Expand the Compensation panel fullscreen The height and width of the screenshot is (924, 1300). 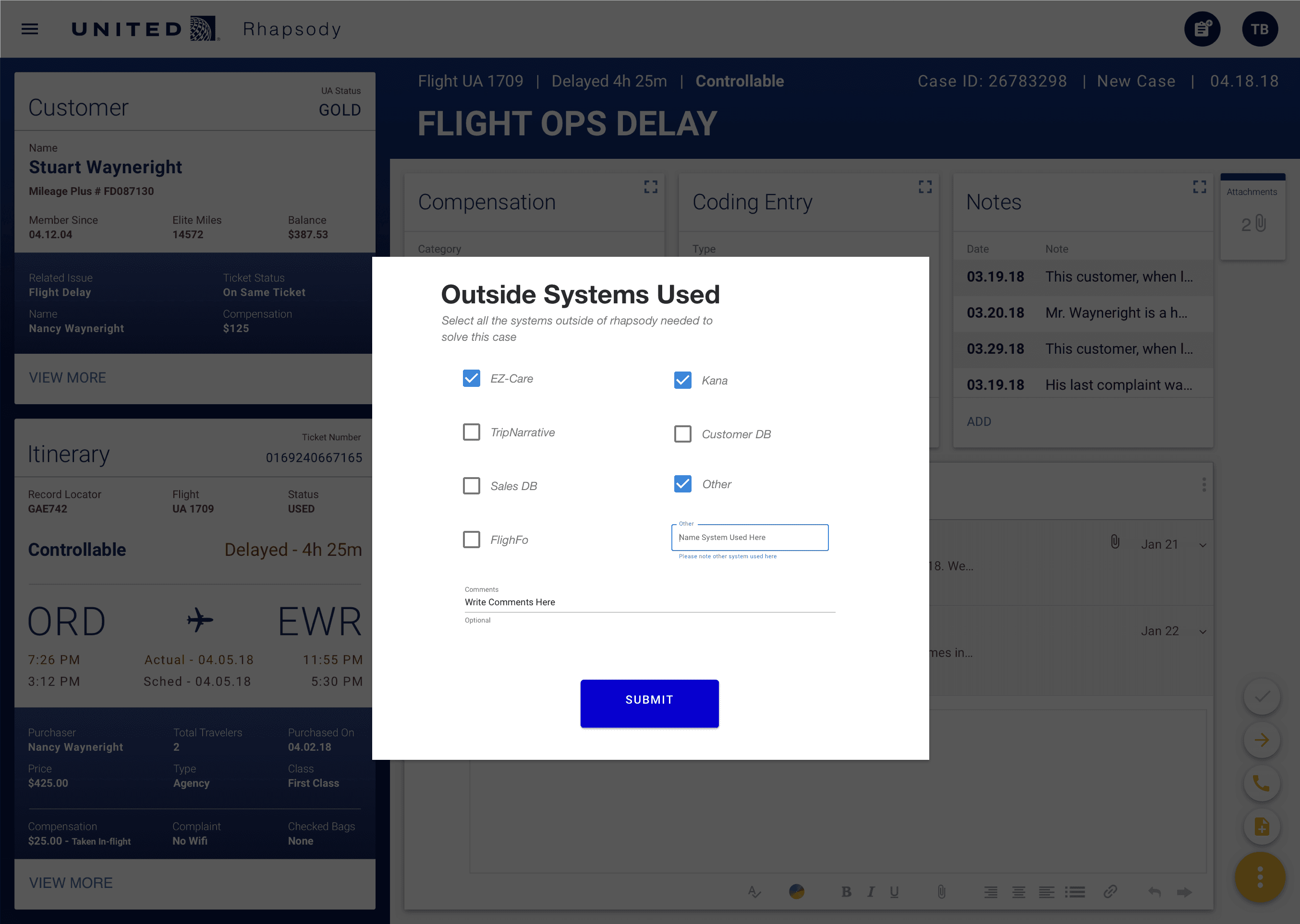[651, 187]
